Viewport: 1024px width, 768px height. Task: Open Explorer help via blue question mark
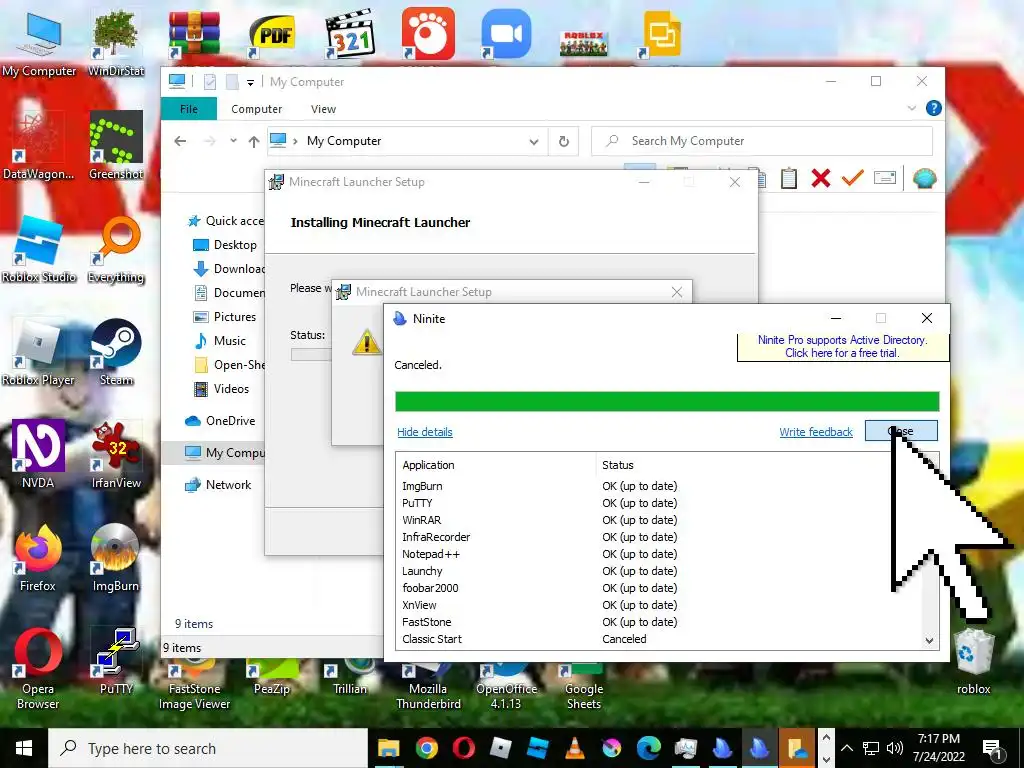[934, 108]
